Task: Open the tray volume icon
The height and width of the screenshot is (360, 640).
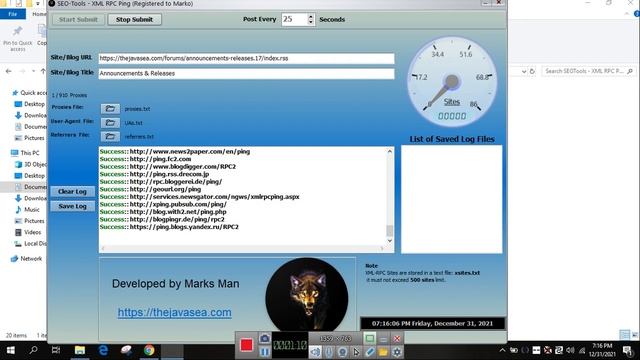Action: pyautogui.click(x=570, y=350)
